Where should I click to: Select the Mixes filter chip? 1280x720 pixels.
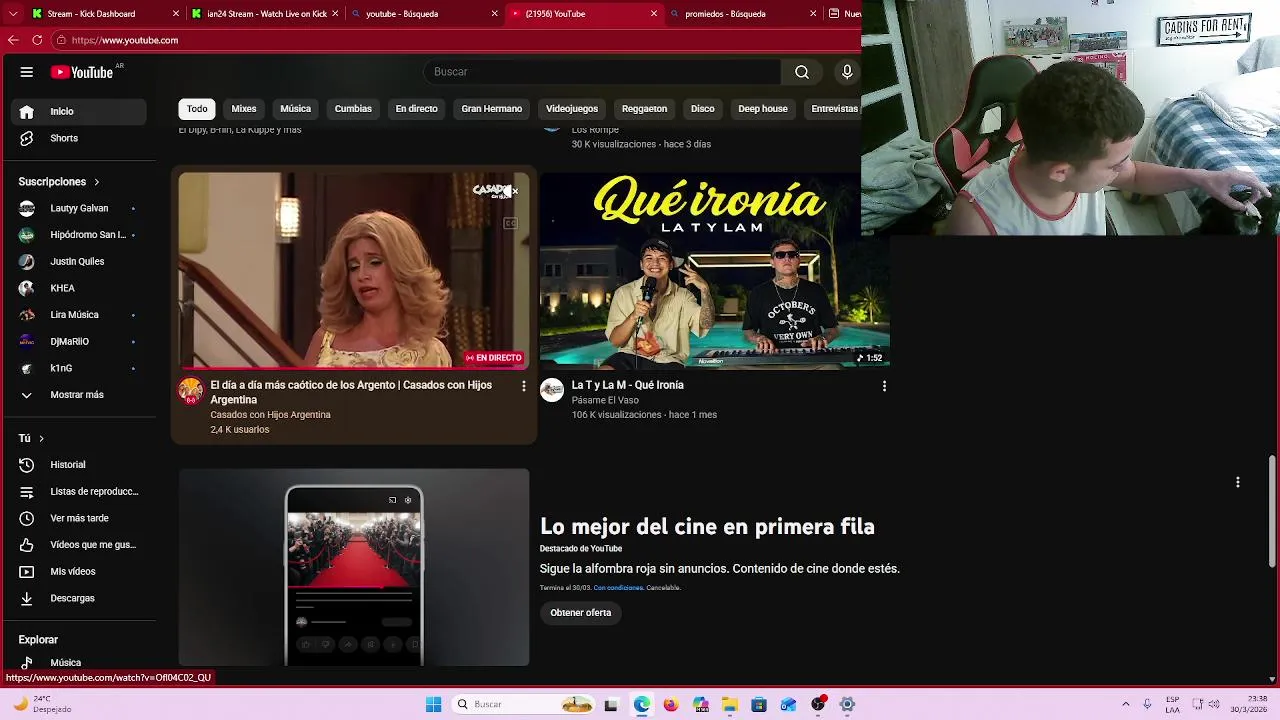click(x=244, y=109)
